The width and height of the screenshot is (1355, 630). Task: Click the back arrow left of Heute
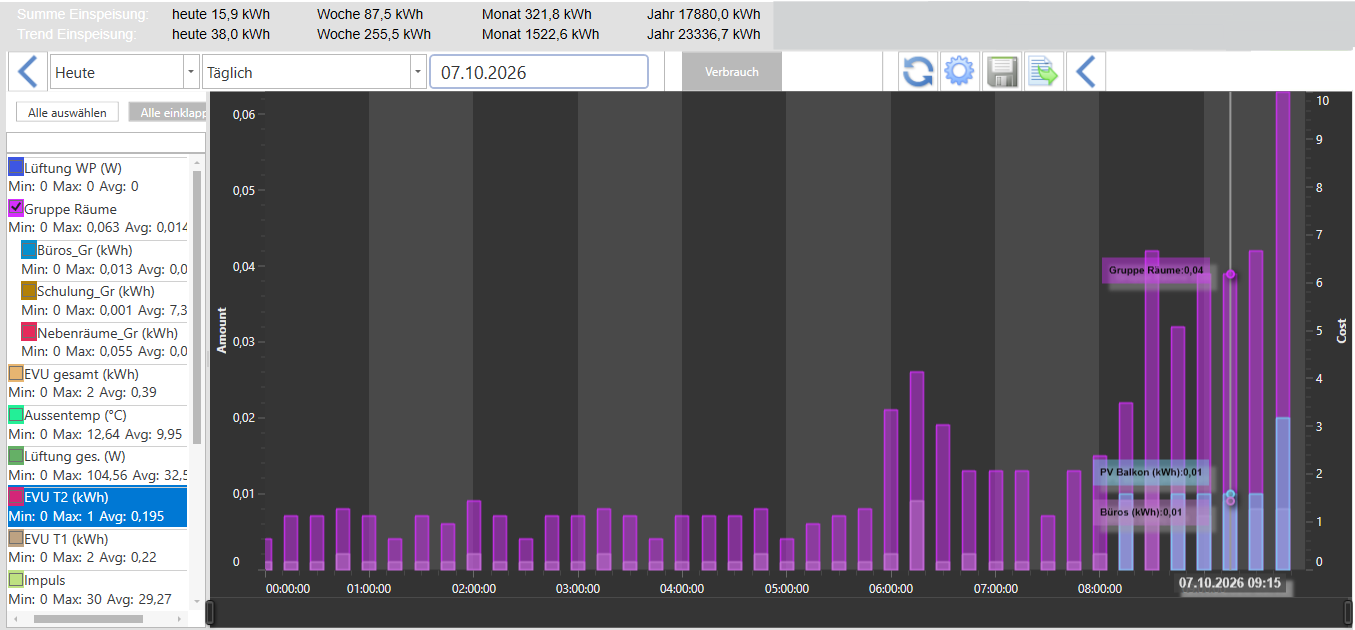27,72
